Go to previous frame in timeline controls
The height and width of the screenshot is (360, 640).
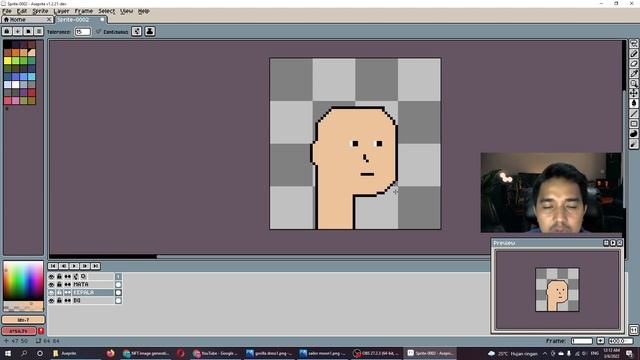click(x=64, y=266)
